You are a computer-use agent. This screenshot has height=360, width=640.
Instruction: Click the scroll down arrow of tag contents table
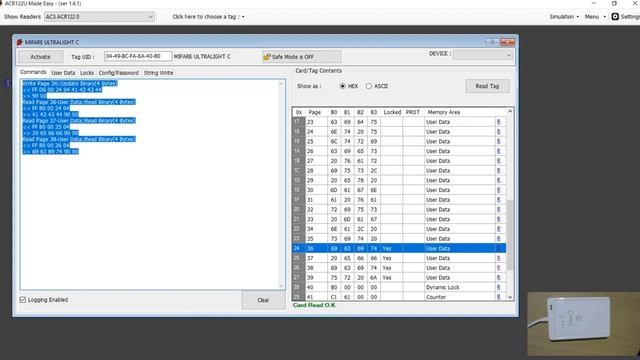click(x=510, y=297)
